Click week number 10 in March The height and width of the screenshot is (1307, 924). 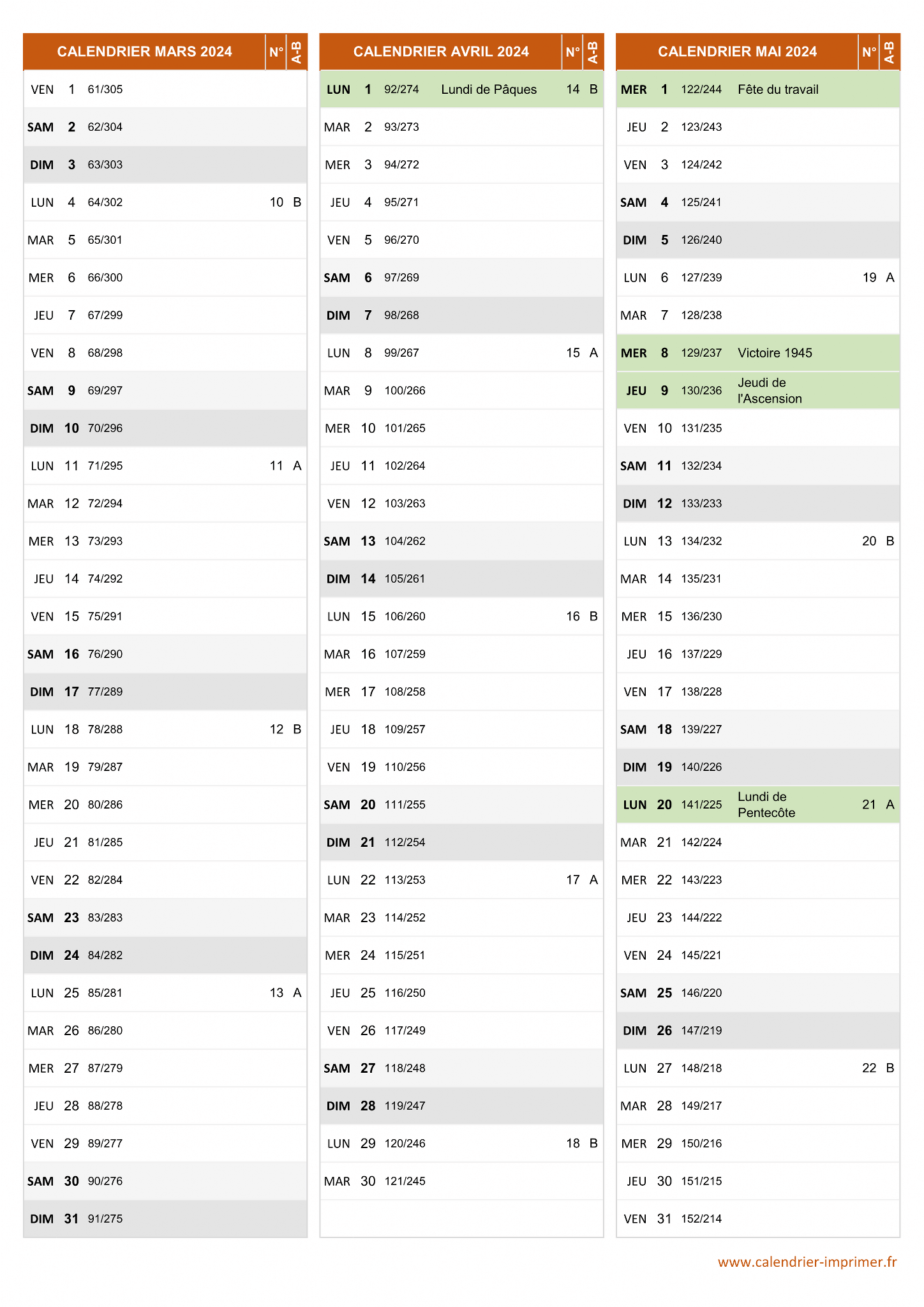[x=276, y=202]
